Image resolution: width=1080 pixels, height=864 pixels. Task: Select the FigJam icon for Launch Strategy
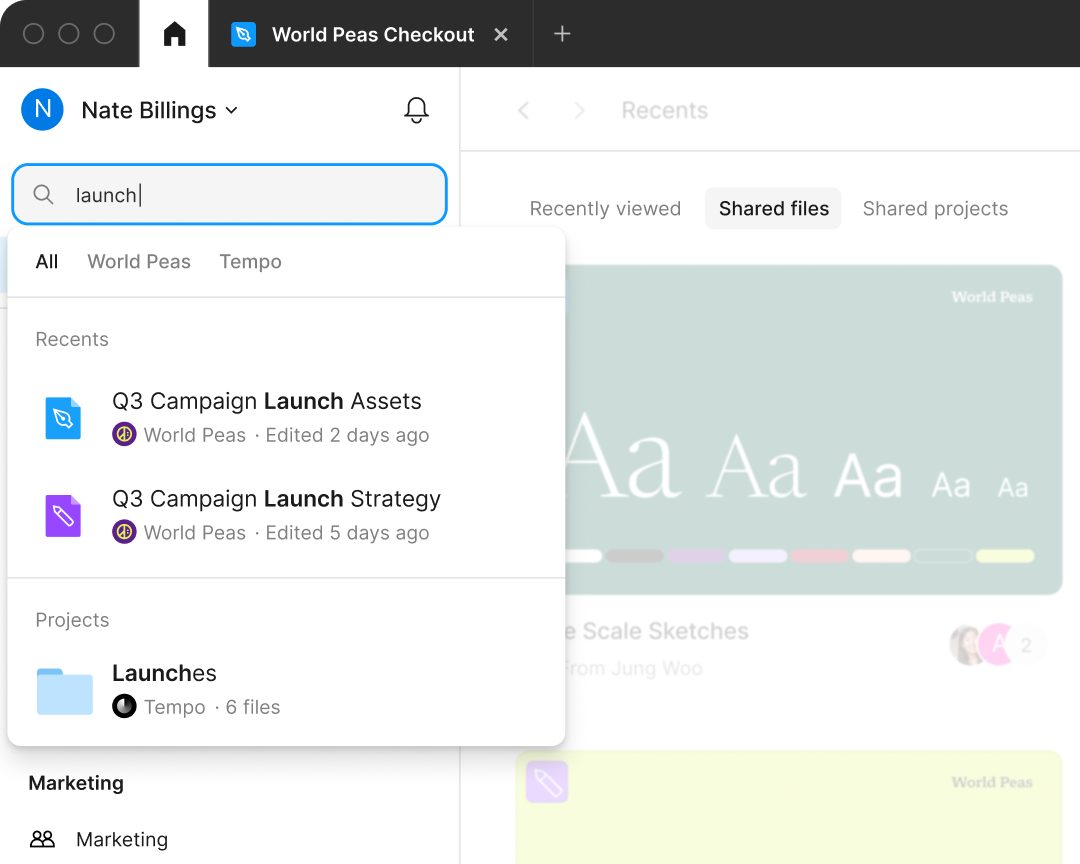pos(63,516)
